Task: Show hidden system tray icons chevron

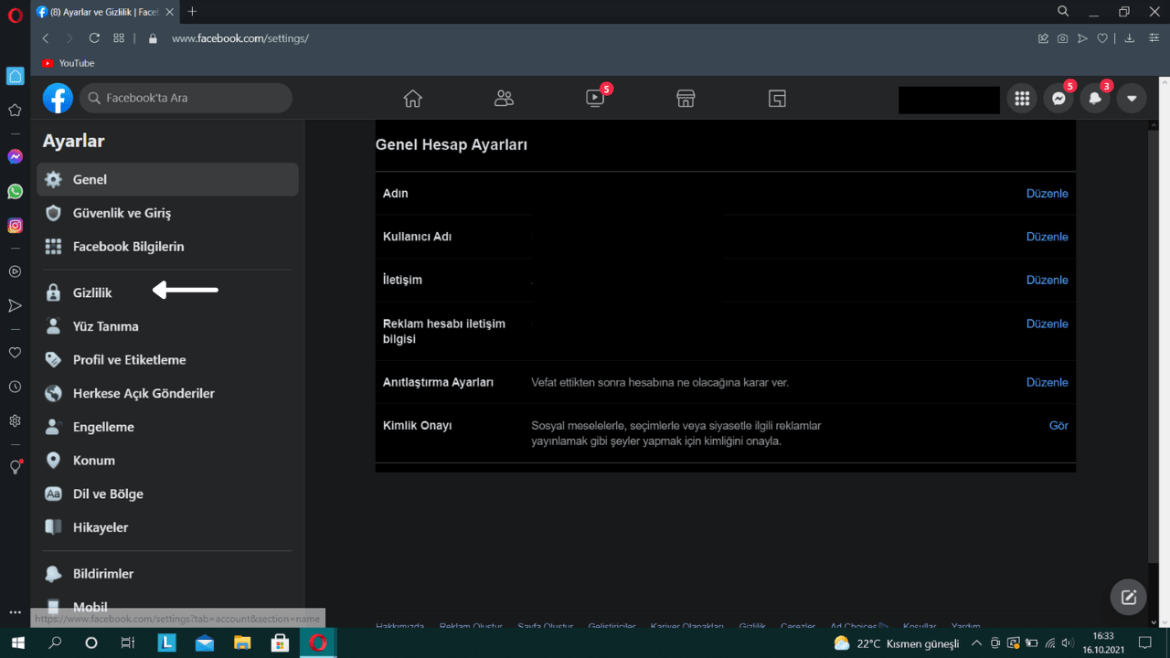Action: [976, 643]
